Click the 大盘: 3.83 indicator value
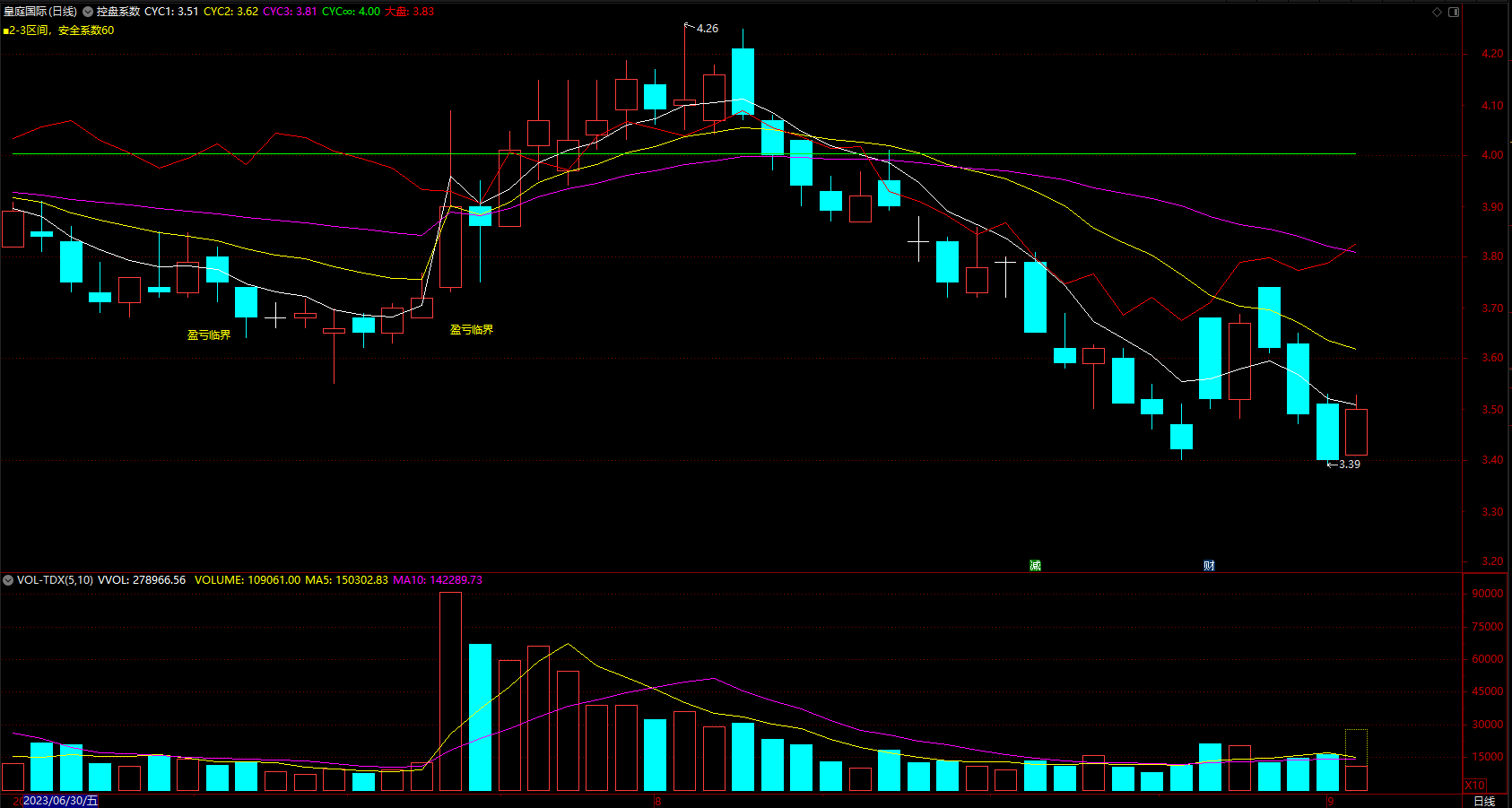Image resolution: width=1512 pixels, height=808 pixels. pyautogui.click(x=410, y=12)
